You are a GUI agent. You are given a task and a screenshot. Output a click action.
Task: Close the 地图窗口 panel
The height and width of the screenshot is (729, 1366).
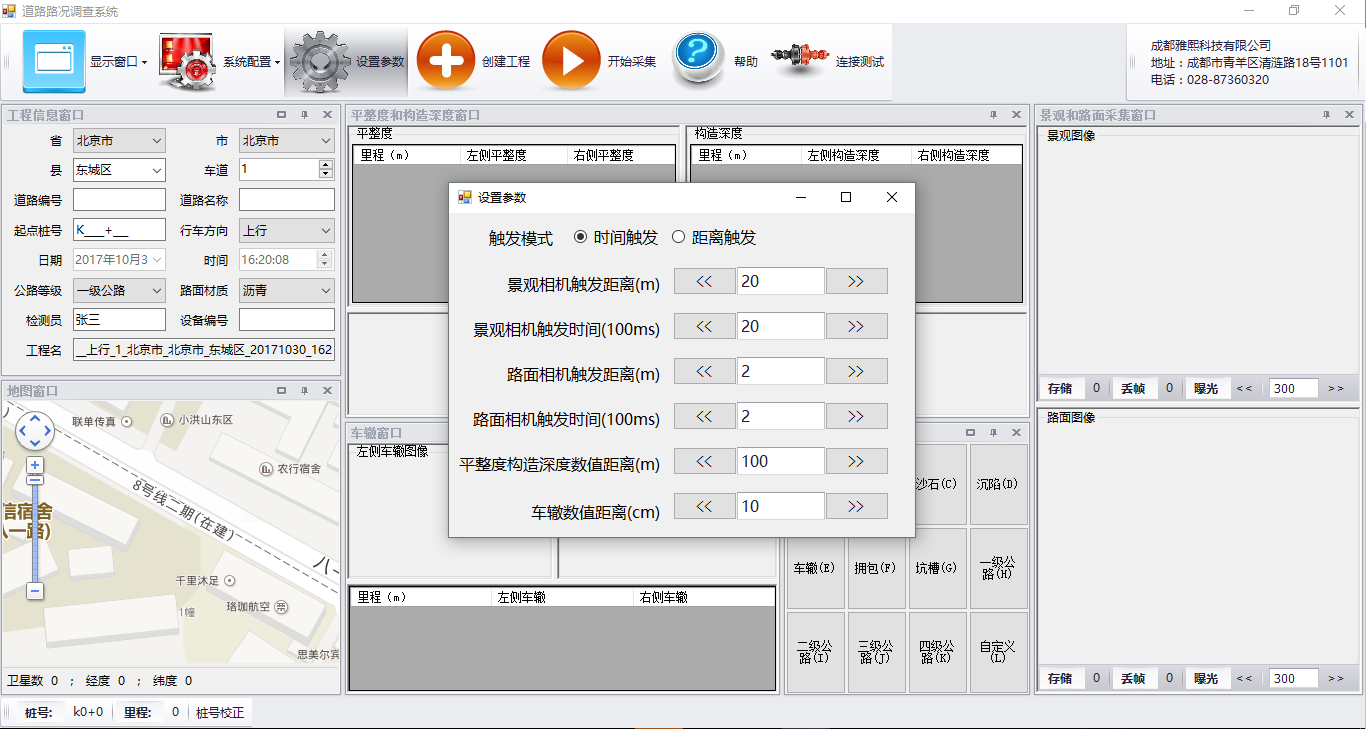pos(327,390)
